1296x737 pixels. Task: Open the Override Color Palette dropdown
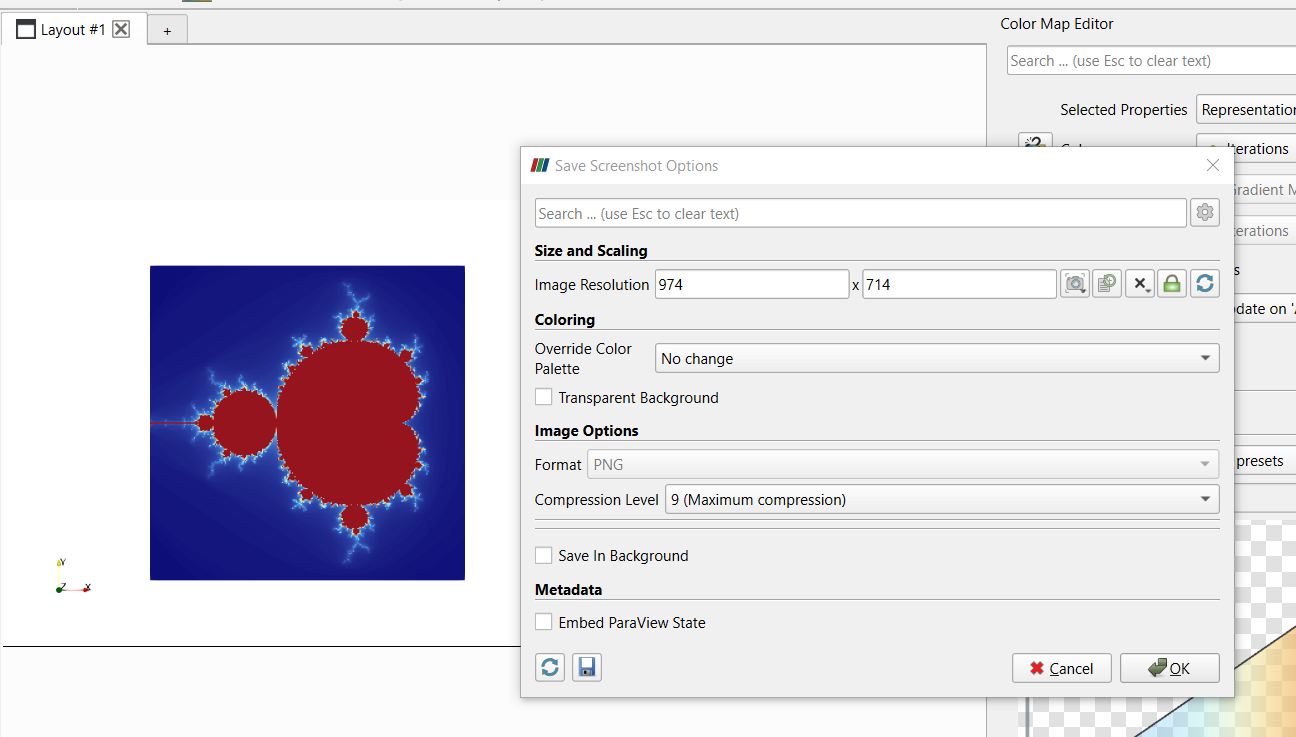pos(936,358)
